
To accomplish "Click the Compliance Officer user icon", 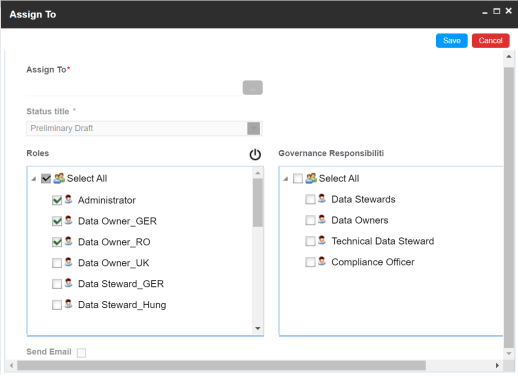I will coord(322,261).
